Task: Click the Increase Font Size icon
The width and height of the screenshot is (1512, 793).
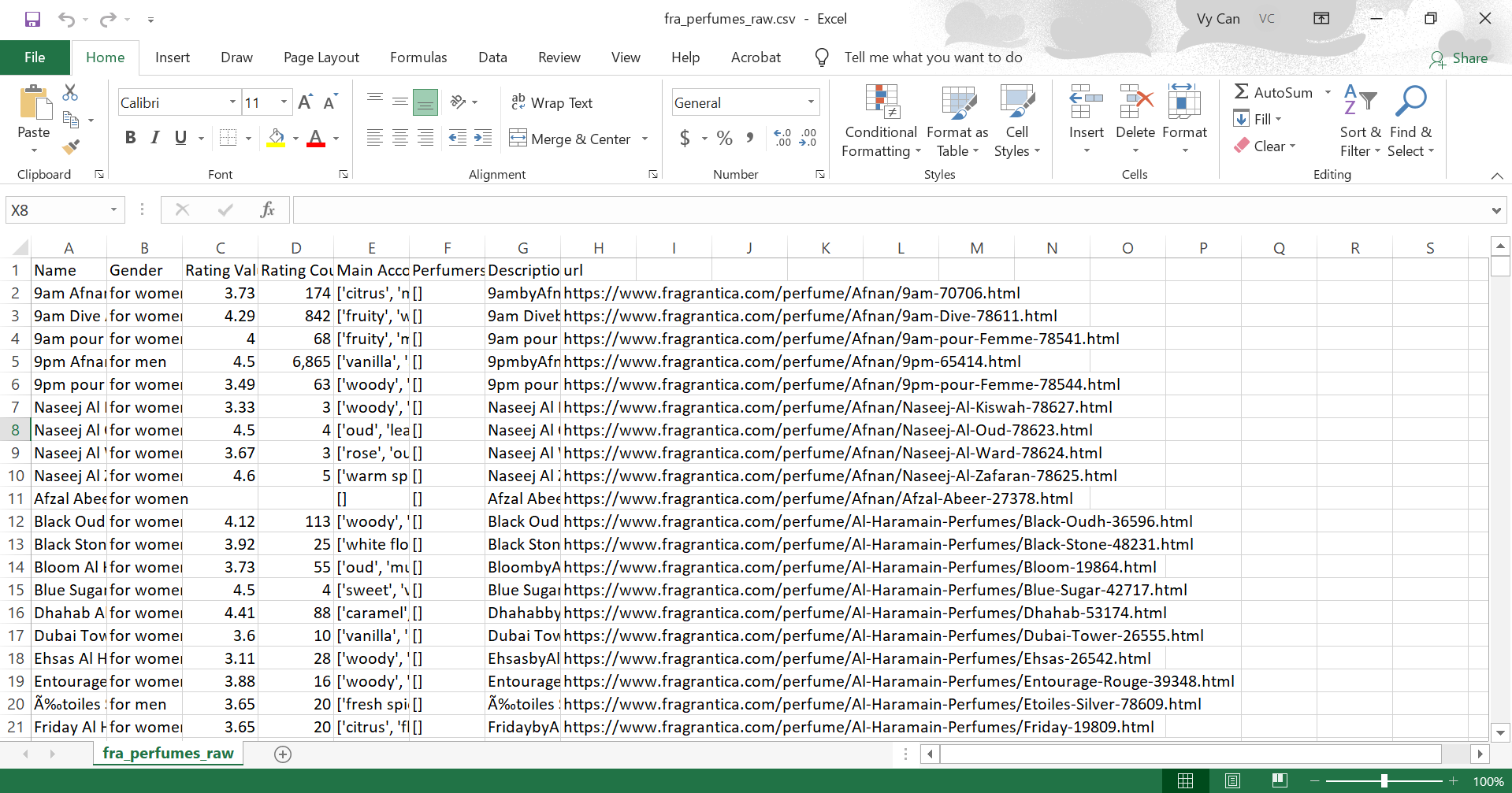Action: coord(305,102)
